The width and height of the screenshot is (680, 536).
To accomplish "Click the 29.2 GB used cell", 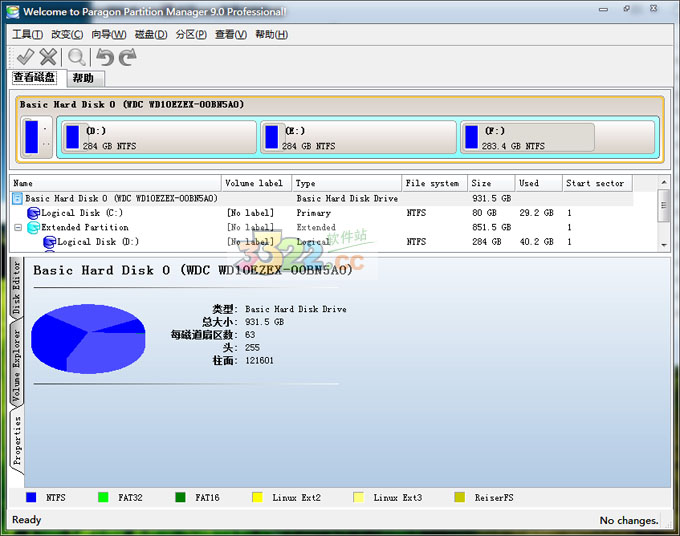I will pyautogui.click(x=536, y=213).
